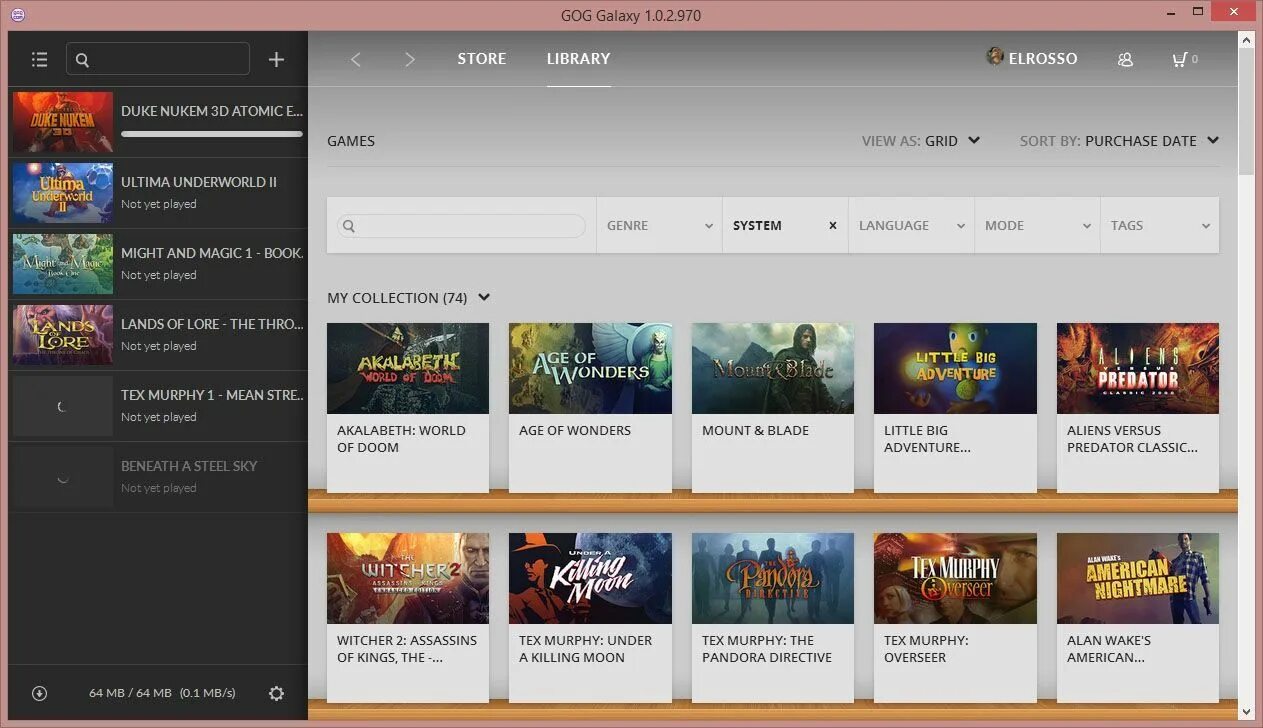Open Alan Wake's American Nightmare tile

[1138, 617]
